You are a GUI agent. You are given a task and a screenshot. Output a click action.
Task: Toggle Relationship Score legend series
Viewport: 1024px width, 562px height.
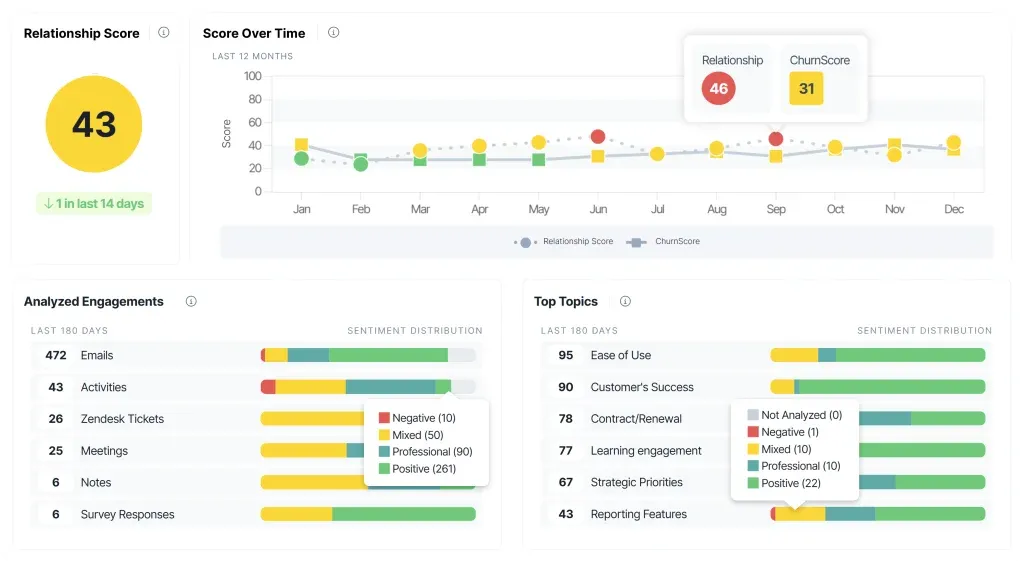tap(564, 242)
